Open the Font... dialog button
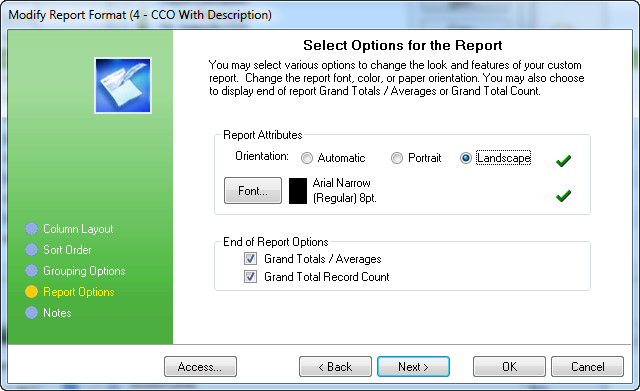 (x=253, y=191)
